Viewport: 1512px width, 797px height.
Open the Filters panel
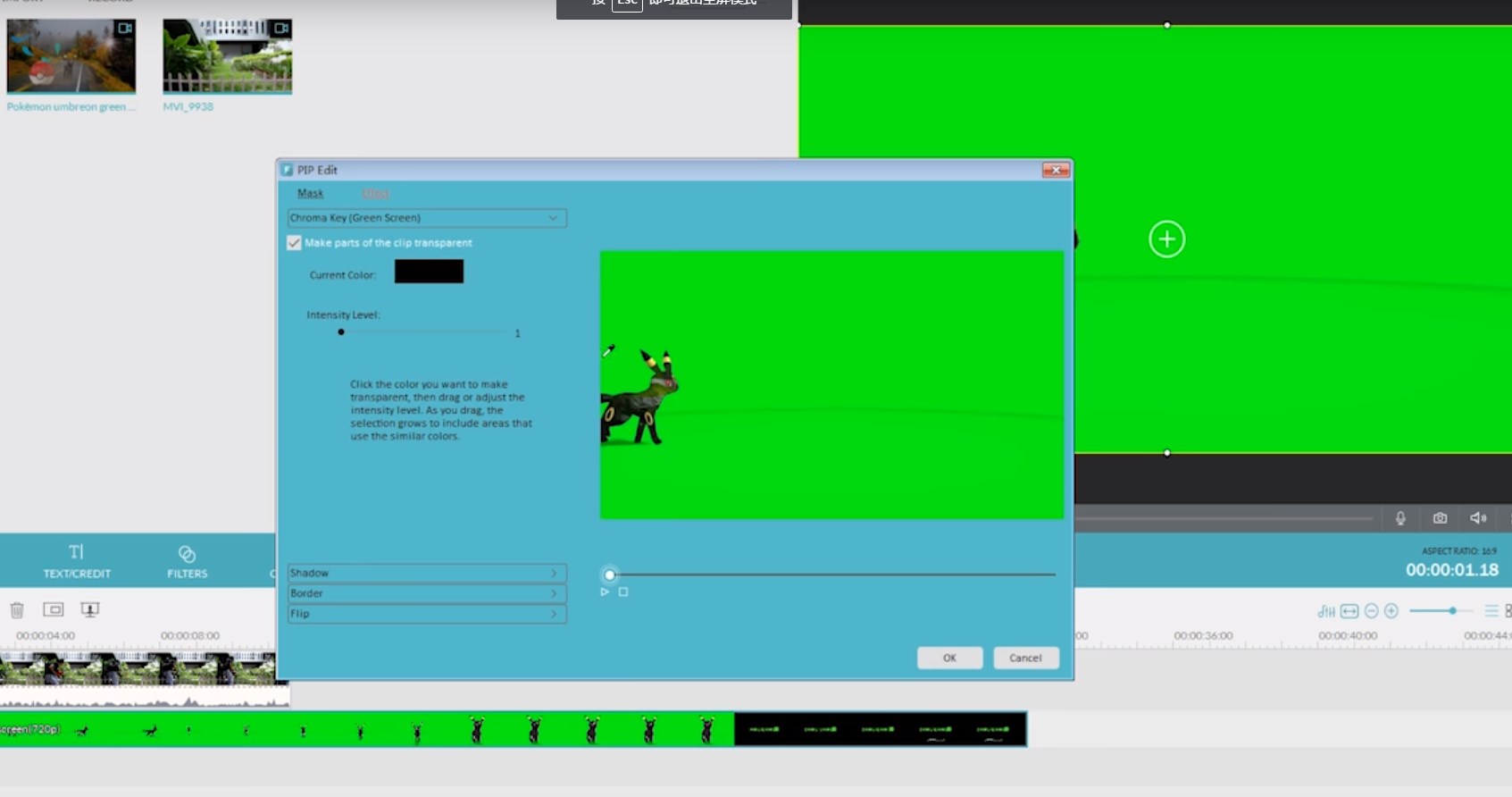pyautogui.click(x=187, y=561)
